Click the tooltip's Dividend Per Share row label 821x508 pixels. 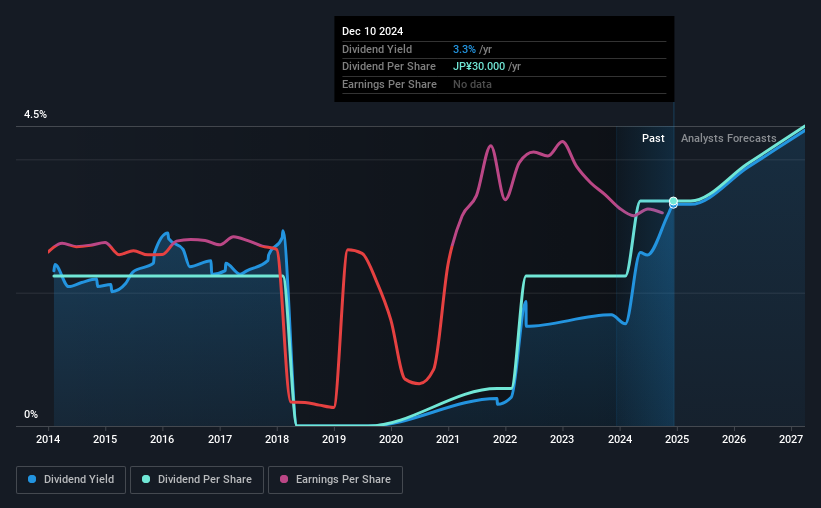click(389, 67)
